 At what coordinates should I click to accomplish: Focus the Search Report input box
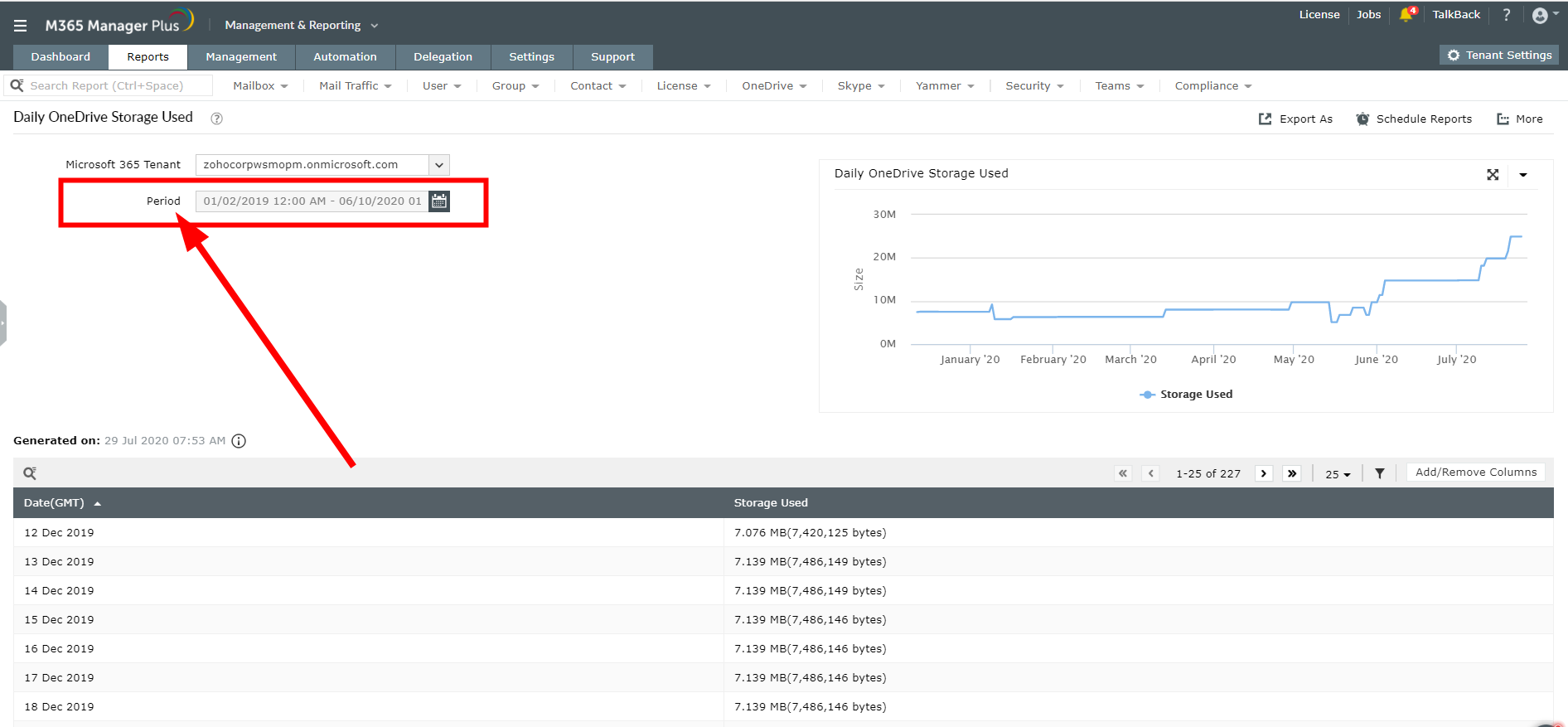click(x=119, y=85)
